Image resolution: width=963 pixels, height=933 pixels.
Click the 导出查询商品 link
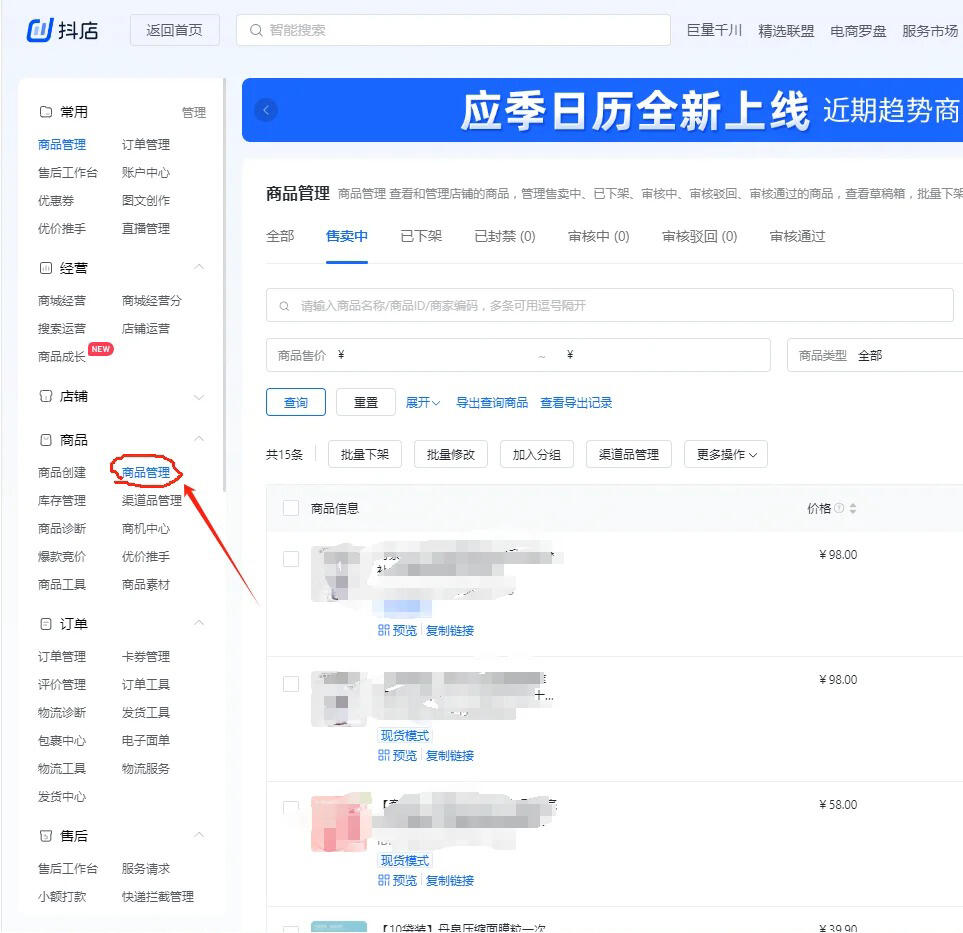(x=492, y=402)
